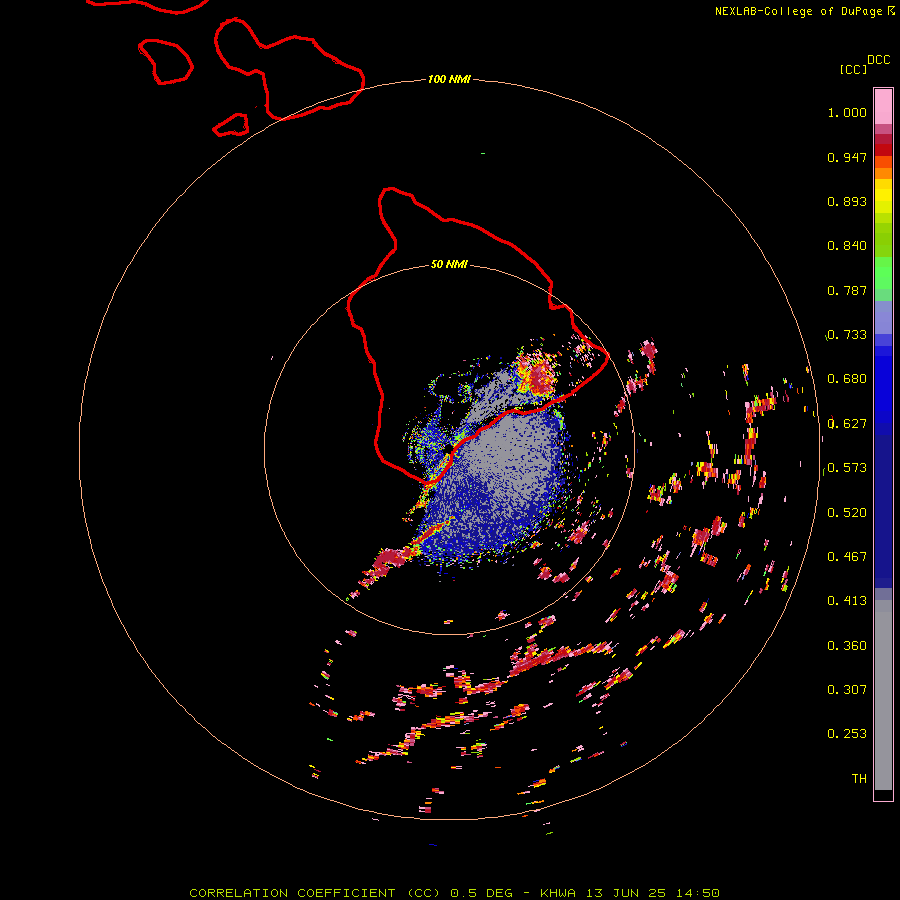Select the 0.947 scale value
900x900 pixels.
tap(847, 157)
